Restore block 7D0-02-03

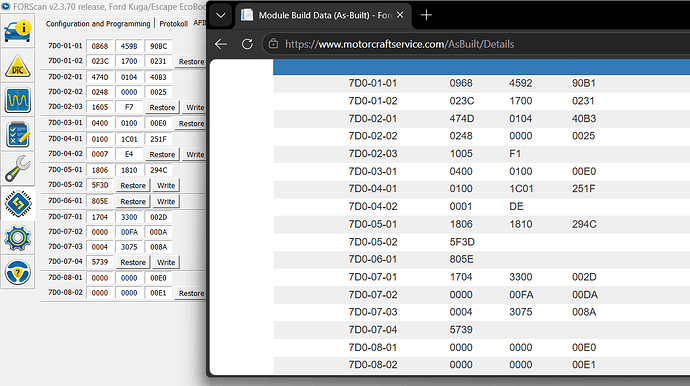coord(162,107)
